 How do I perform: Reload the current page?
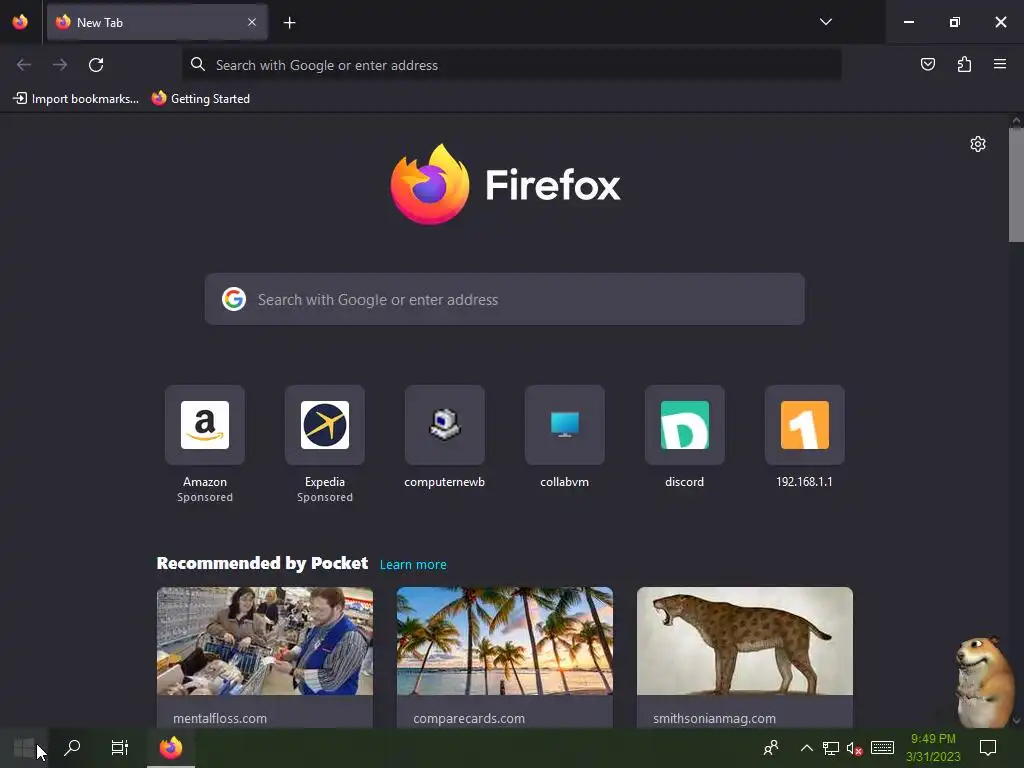(x=96, y=65)
